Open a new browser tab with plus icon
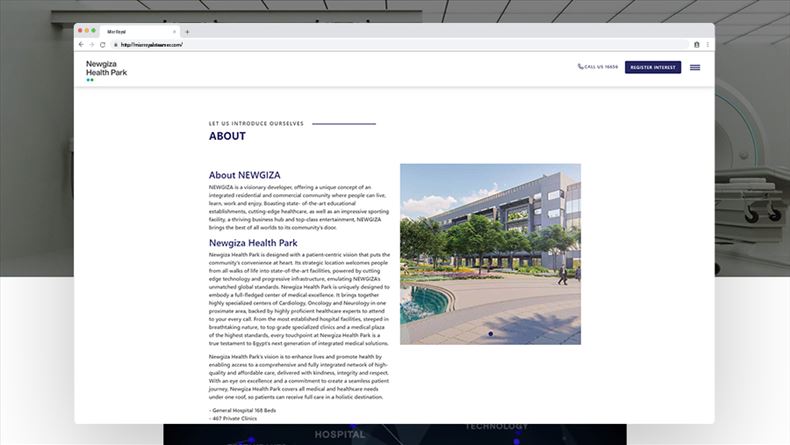The width and height of the screenshot is (790, 445). click(x=187, y=32)
